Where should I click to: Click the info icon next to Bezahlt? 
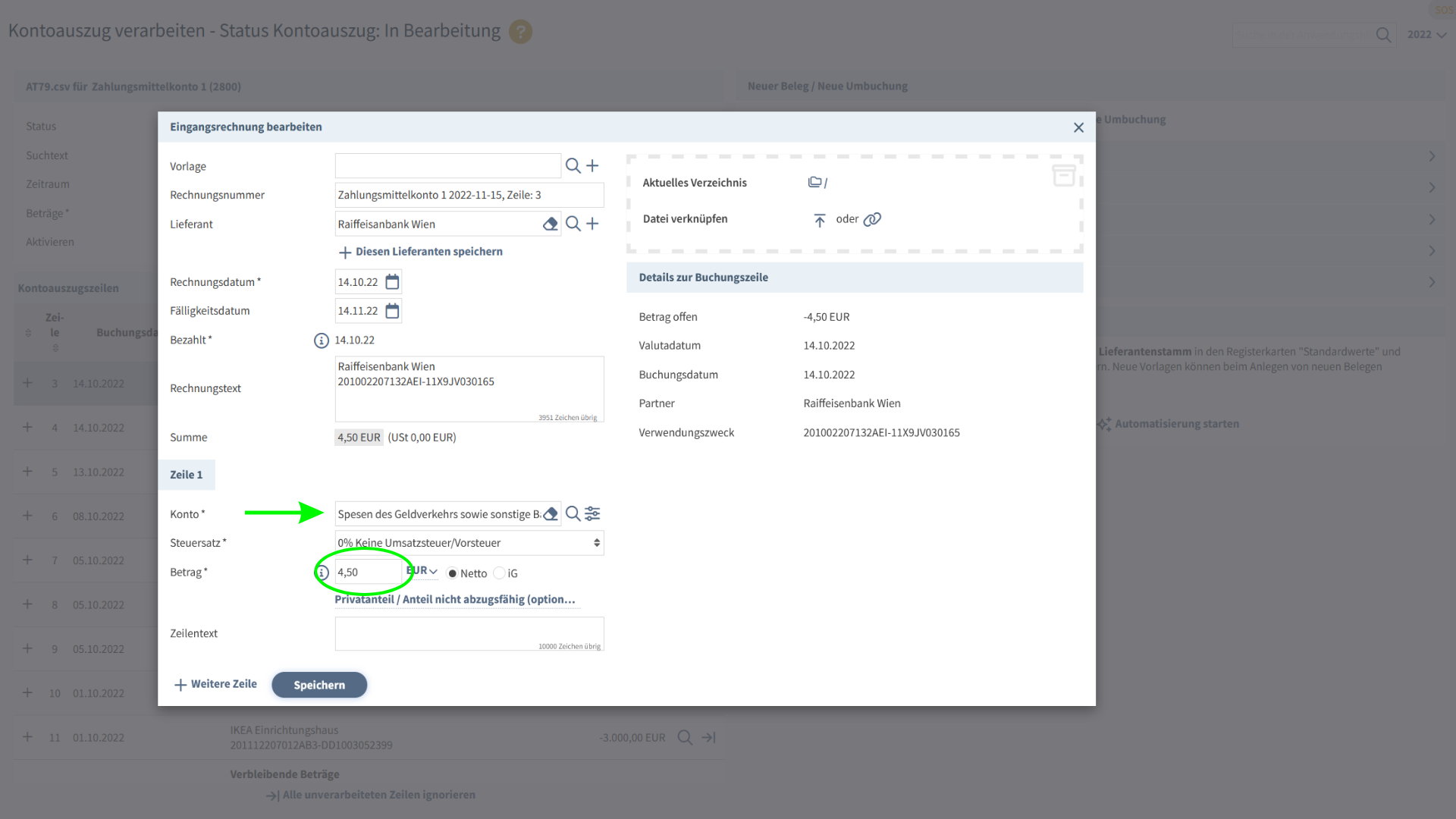(321, 340)
